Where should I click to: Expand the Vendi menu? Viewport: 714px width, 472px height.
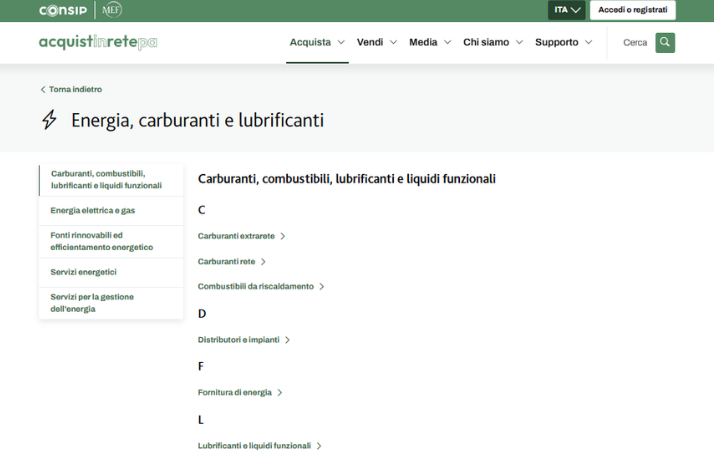pyautogui.click(x=377, y=43)
